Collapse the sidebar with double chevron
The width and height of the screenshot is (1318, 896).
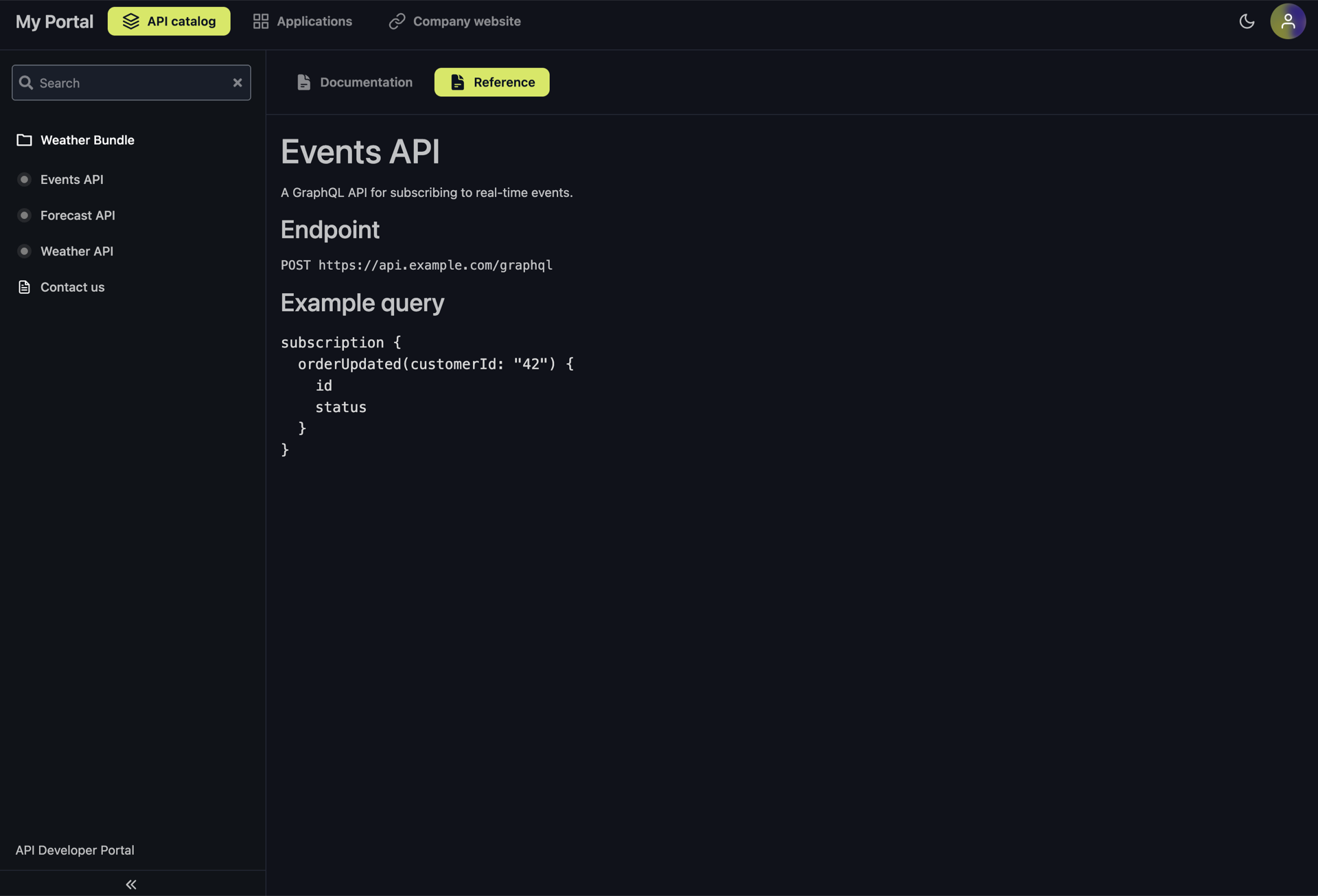click(x=131, y=884)
